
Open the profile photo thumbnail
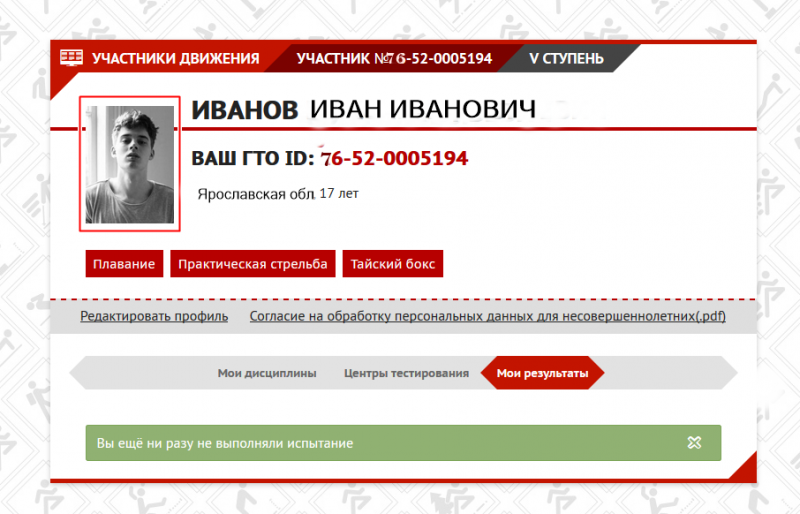[130, 164]
